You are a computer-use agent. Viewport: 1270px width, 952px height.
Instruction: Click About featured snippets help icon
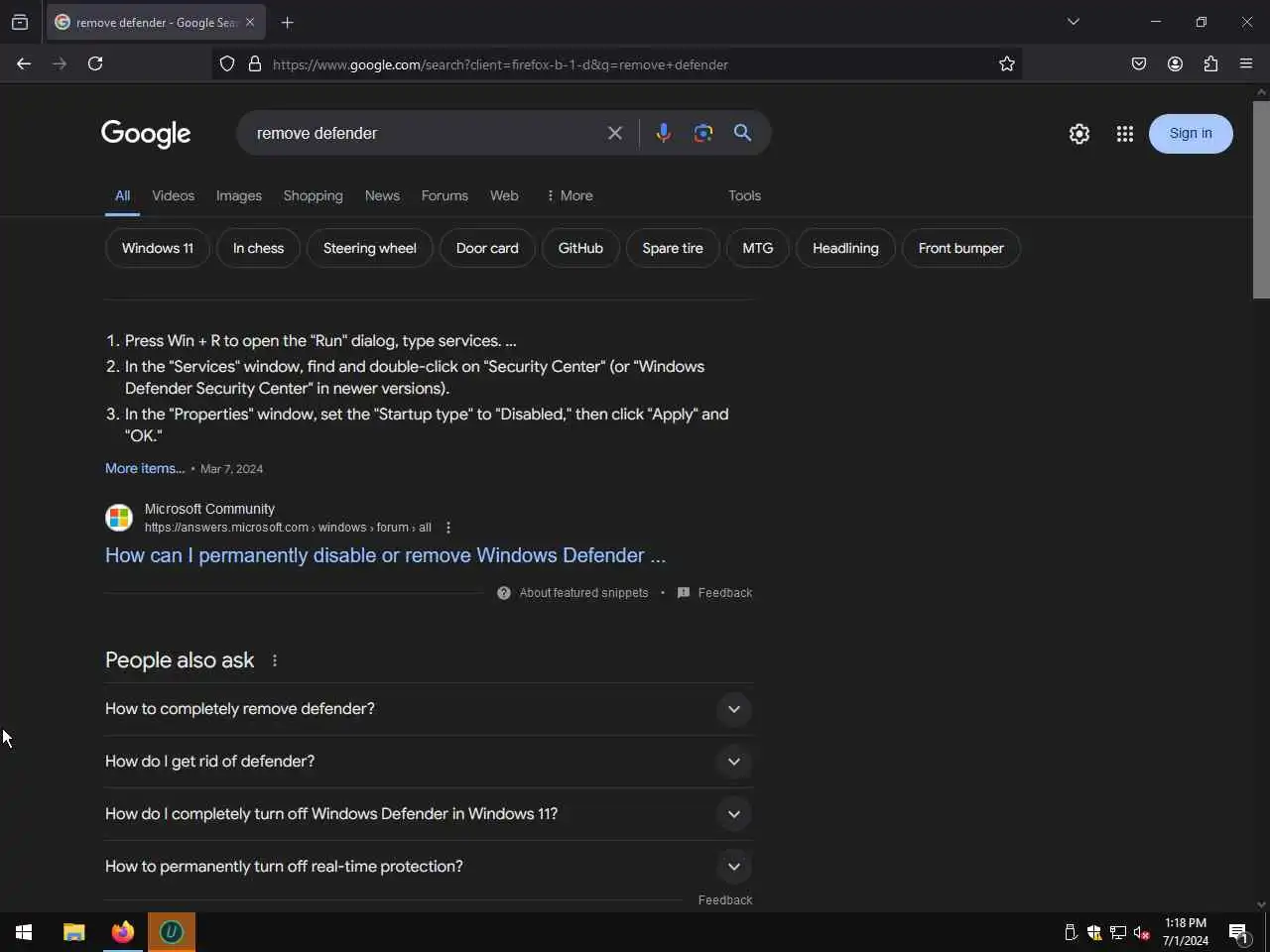(504, 593)
